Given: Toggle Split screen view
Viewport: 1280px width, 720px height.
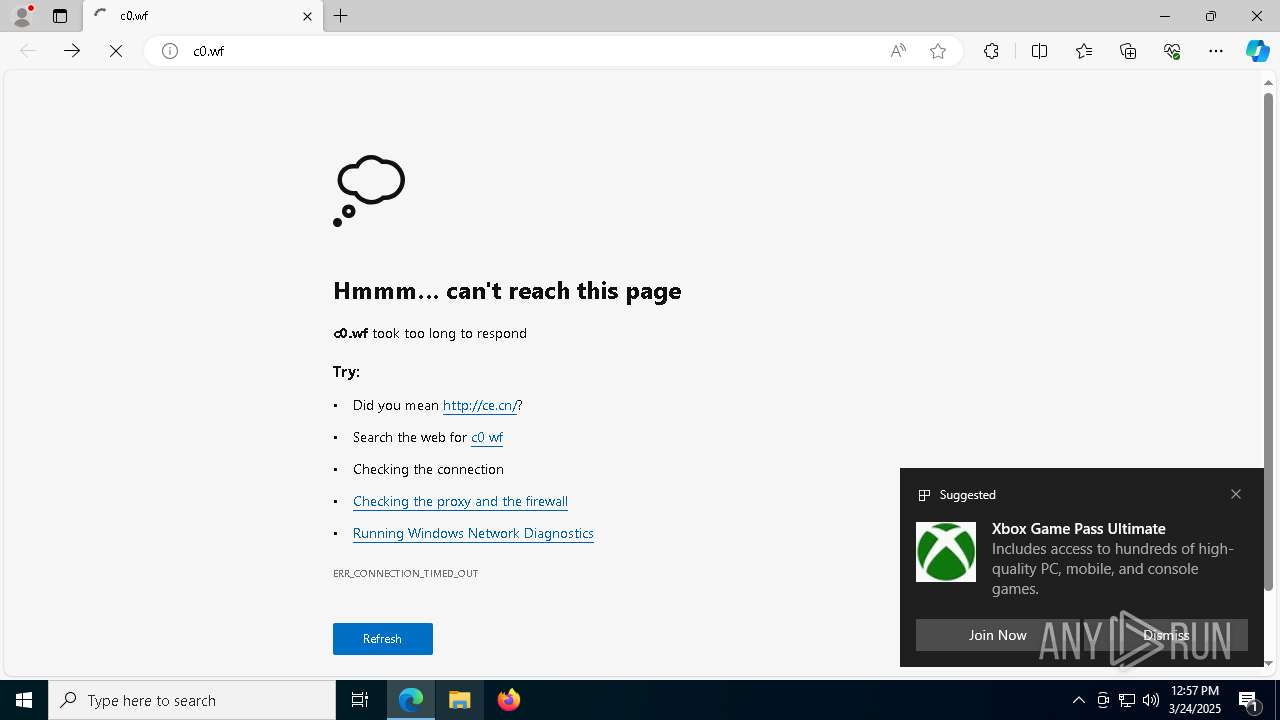Looking at the screenshot, I should (1039, 51).
